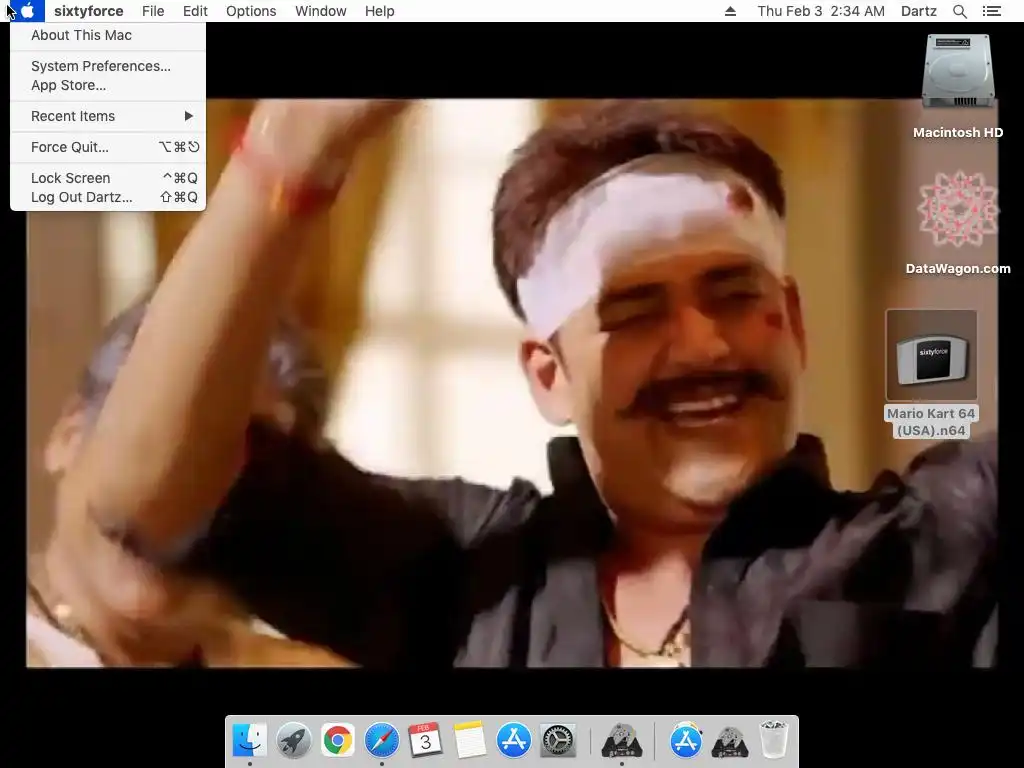Launch Launchpad rocket icon in Dock
Screen dimensions: 1024x768
tap(293, 741)
